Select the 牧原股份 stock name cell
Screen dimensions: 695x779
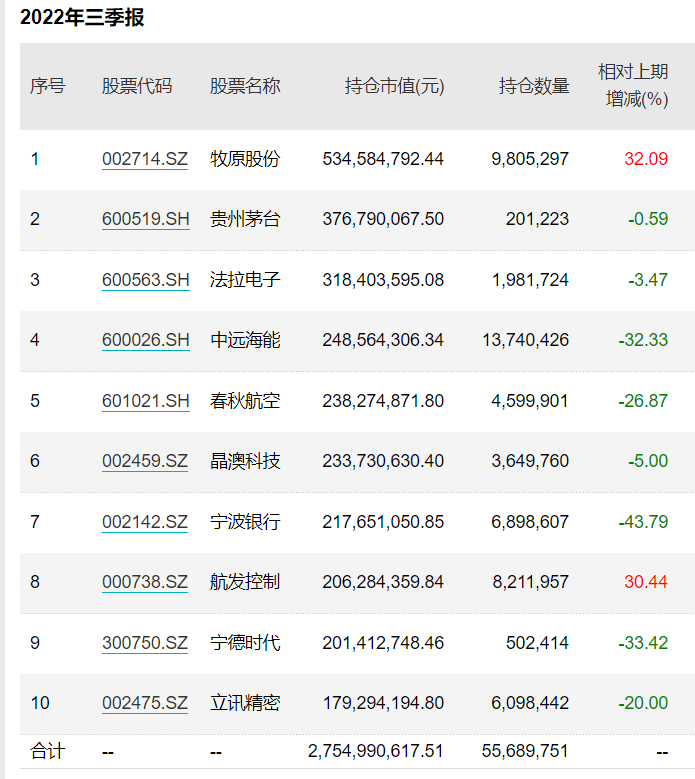pyautogui.click(x=245, y=159)
